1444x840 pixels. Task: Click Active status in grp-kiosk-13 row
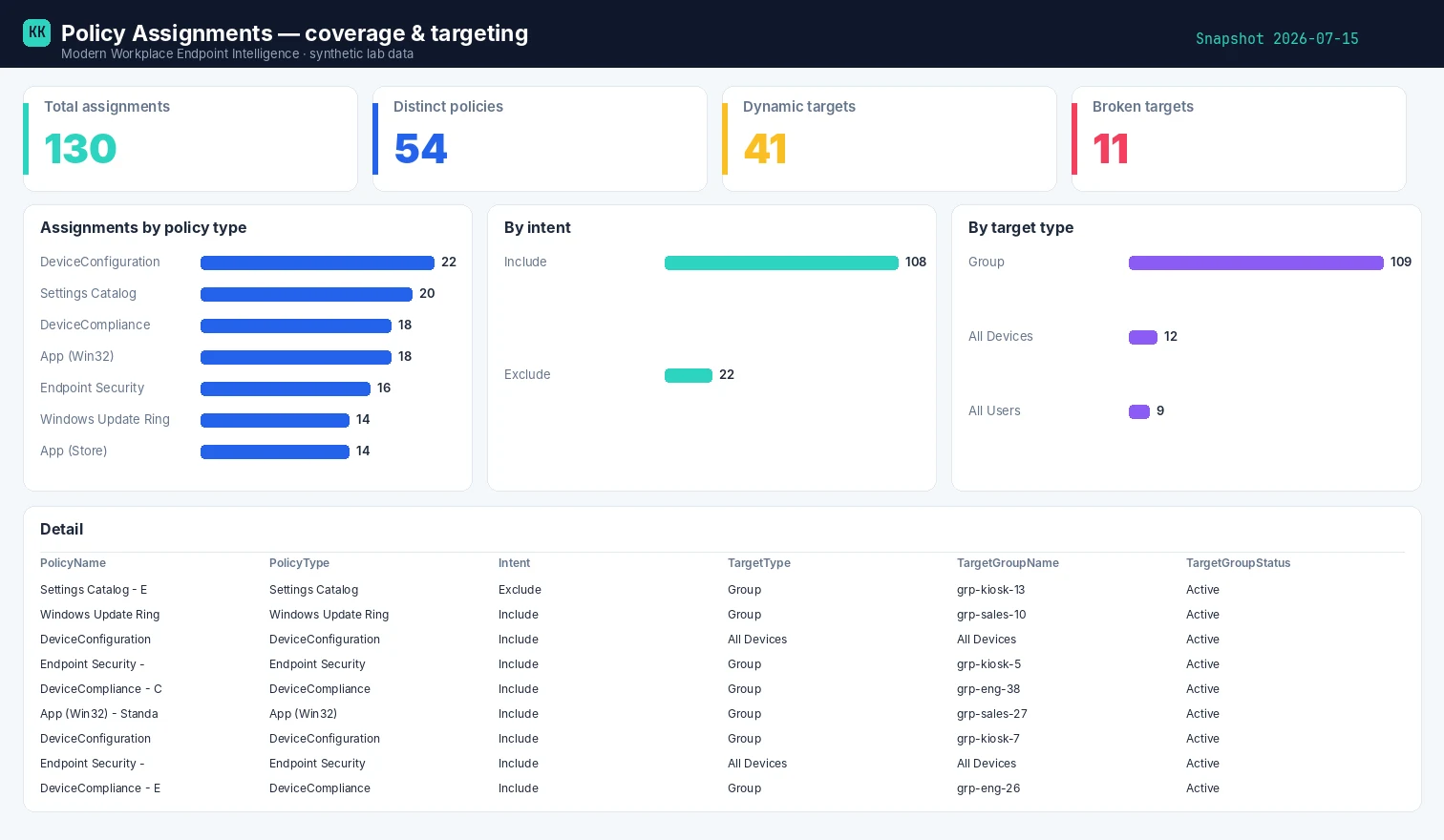(1202, 590)
